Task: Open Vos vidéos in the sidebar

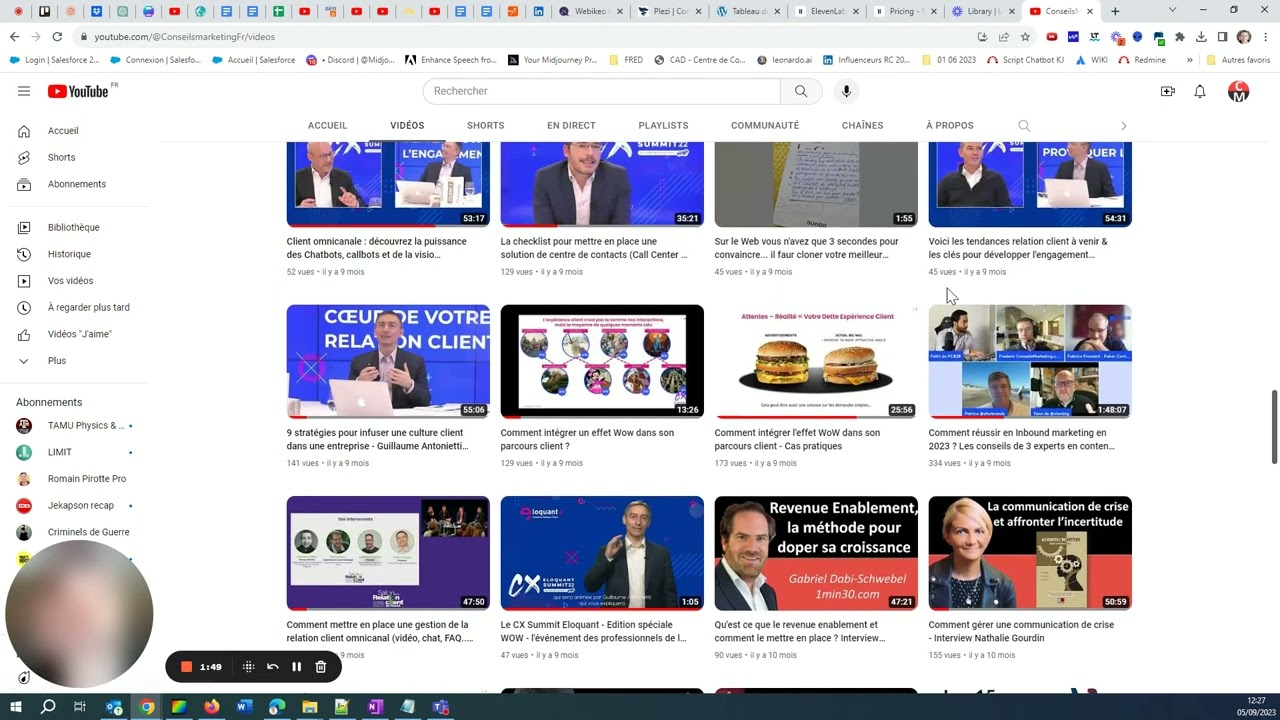Action: pyautogui.click(x=70, y=281)
